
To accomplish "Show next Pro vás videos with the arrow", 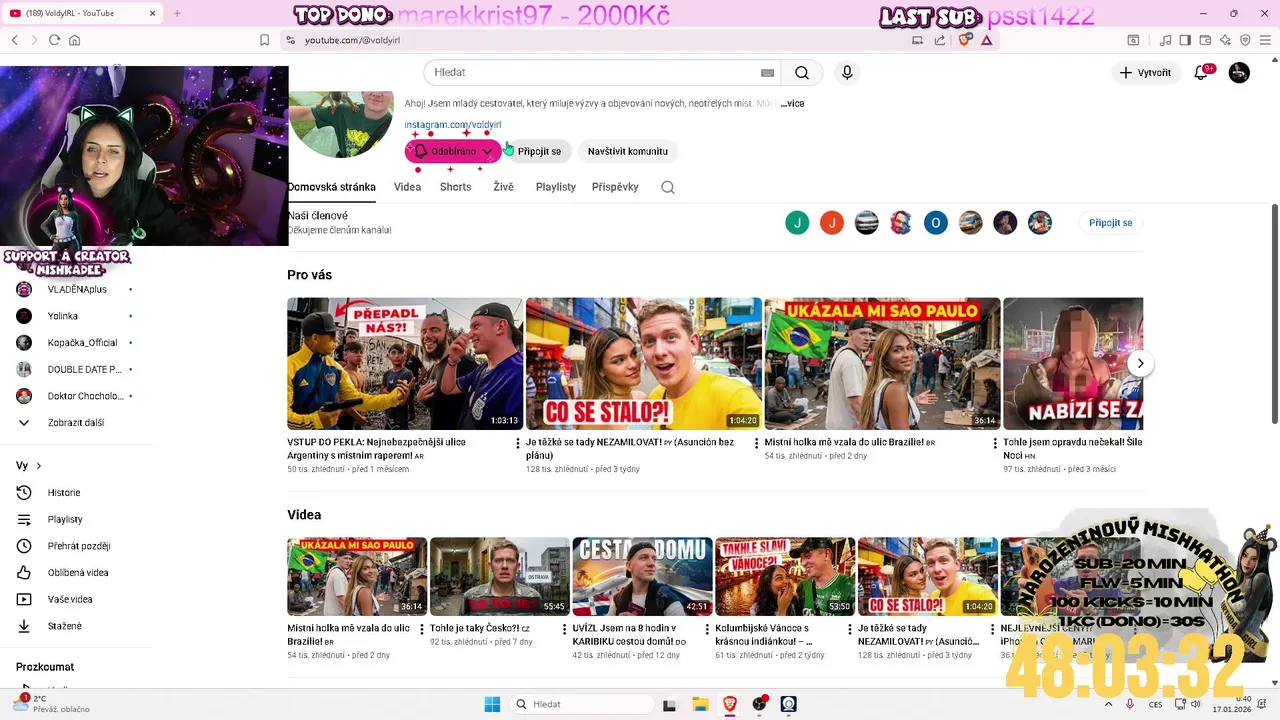I will point(1140,363).
